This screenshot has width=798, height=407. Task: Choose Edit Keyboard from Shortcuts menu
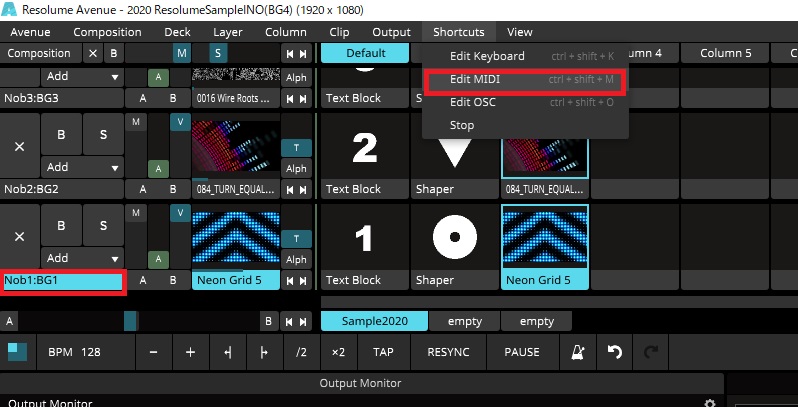tap(525, 56)
